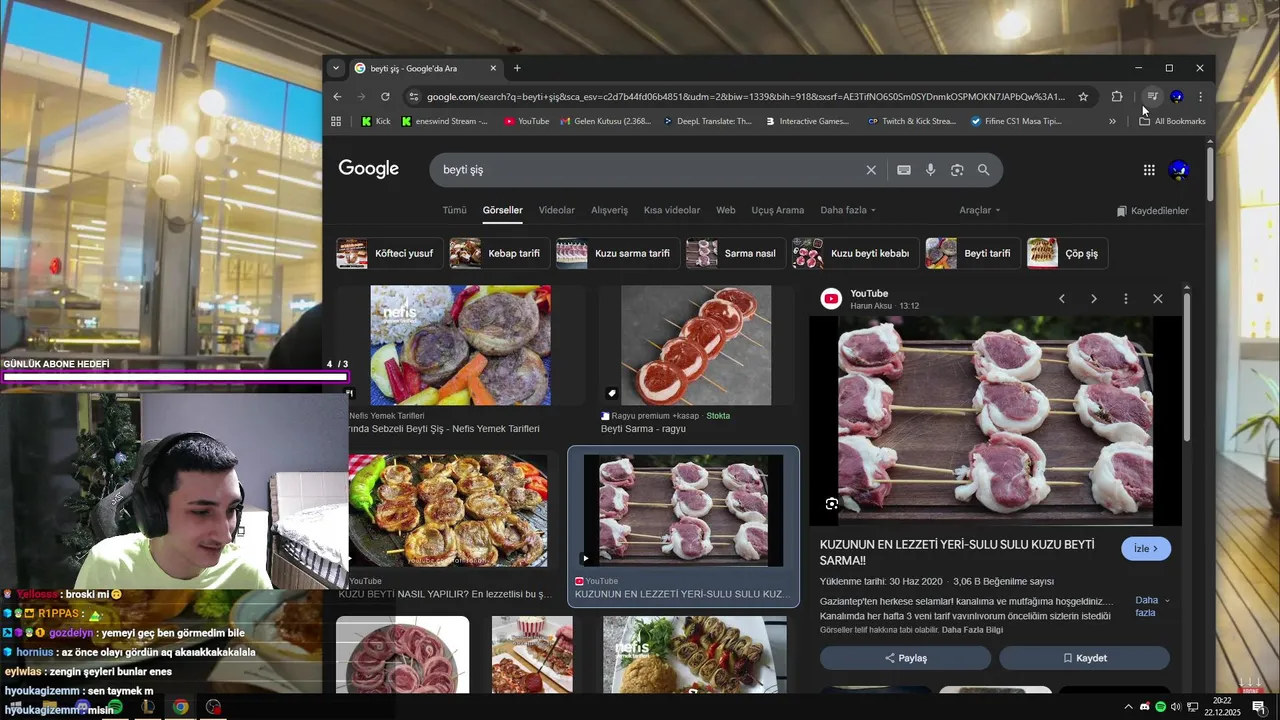This screenshot has height=720, width=1280.
Task: Close the image preview panel
Action: [1158, 299]
